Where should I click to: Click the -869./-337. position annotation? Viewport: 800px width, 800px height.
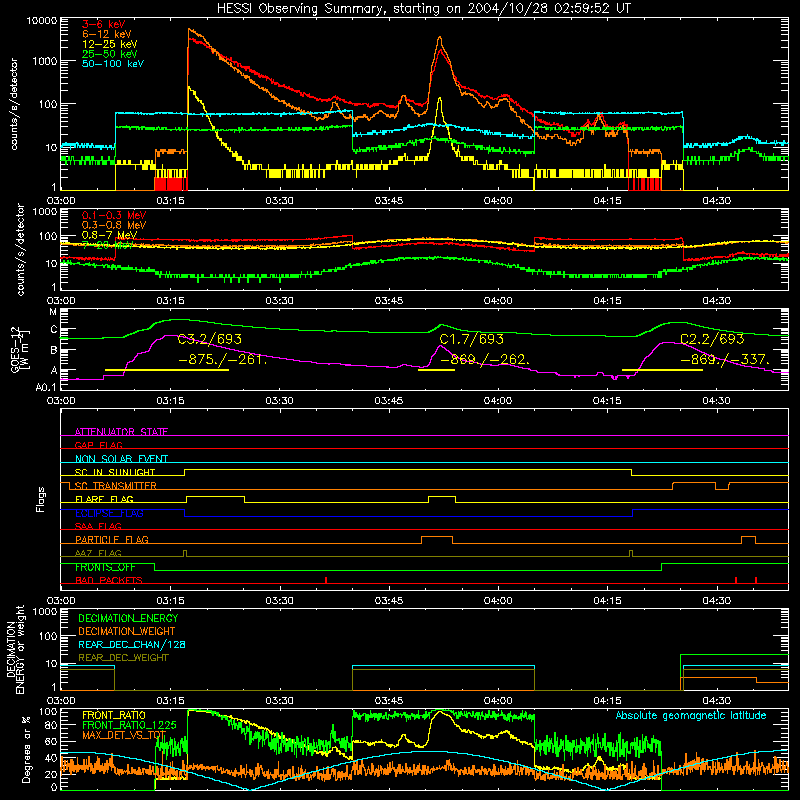pos(725,359)
